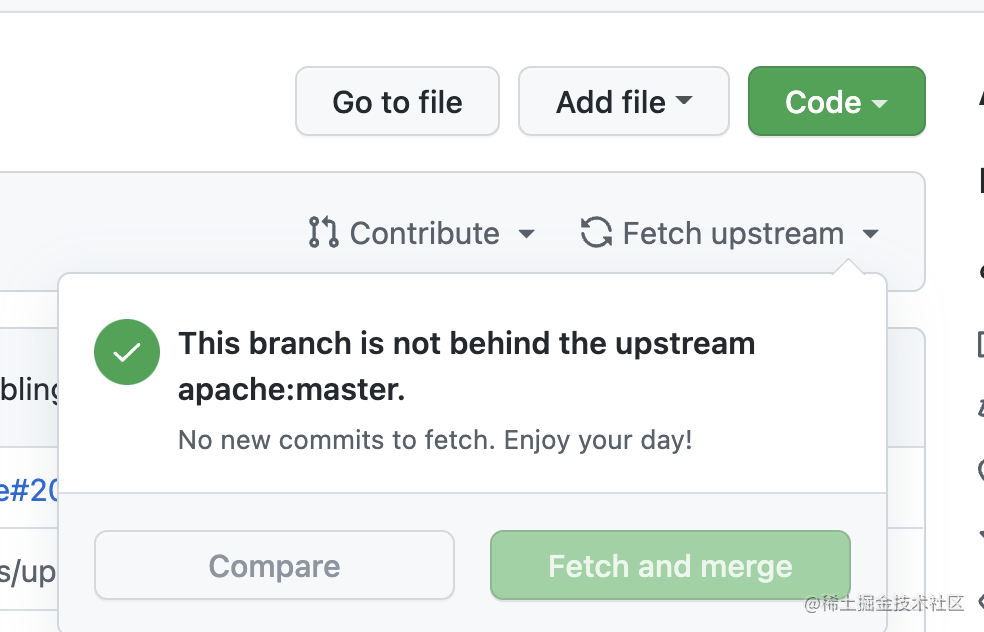This screenshot has width=984, height=632.
Task: Click the Fetch and merge button
Action: point(669,566)
